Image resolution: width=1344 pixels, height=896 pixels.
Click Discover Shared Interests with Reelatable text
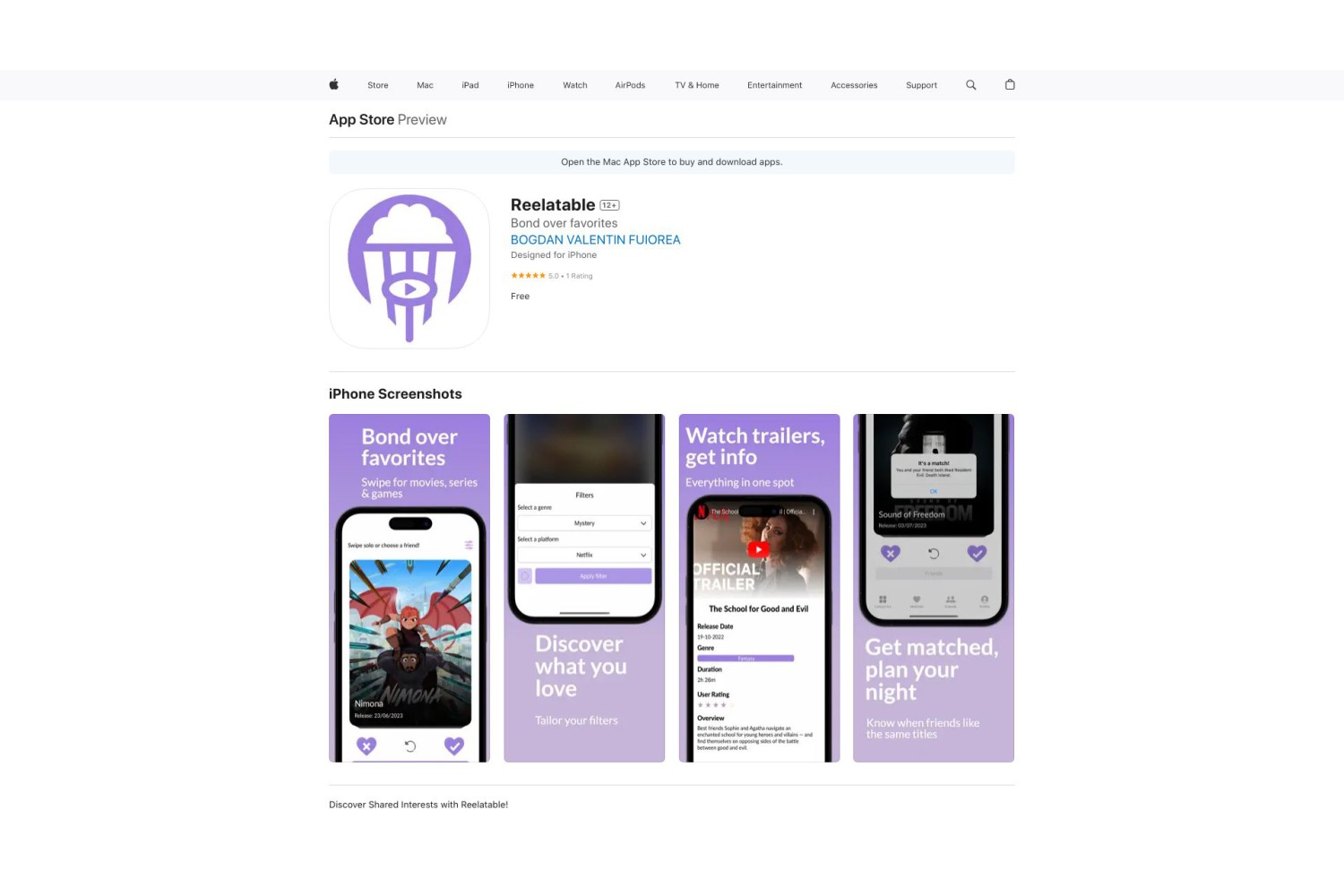[418, 805]
